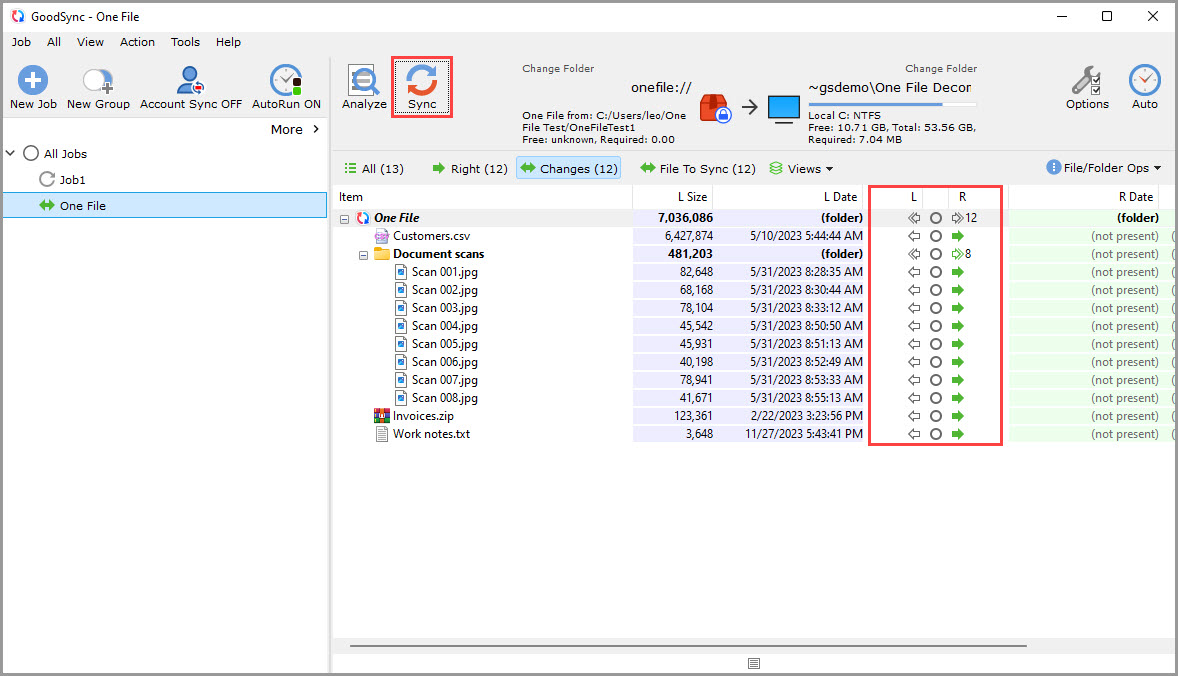Click the left onefile lock folder icon
The image size is (1178, 676).
pyautogui.click(x=715, y=108)
